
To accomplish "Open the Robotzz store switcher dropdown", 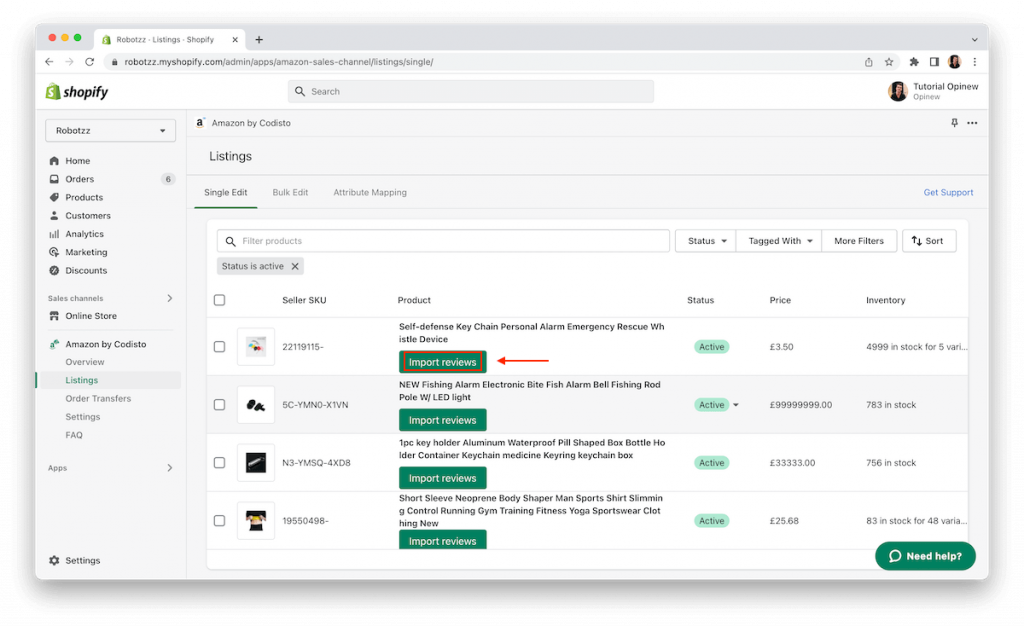I will [x=110, y=131].
